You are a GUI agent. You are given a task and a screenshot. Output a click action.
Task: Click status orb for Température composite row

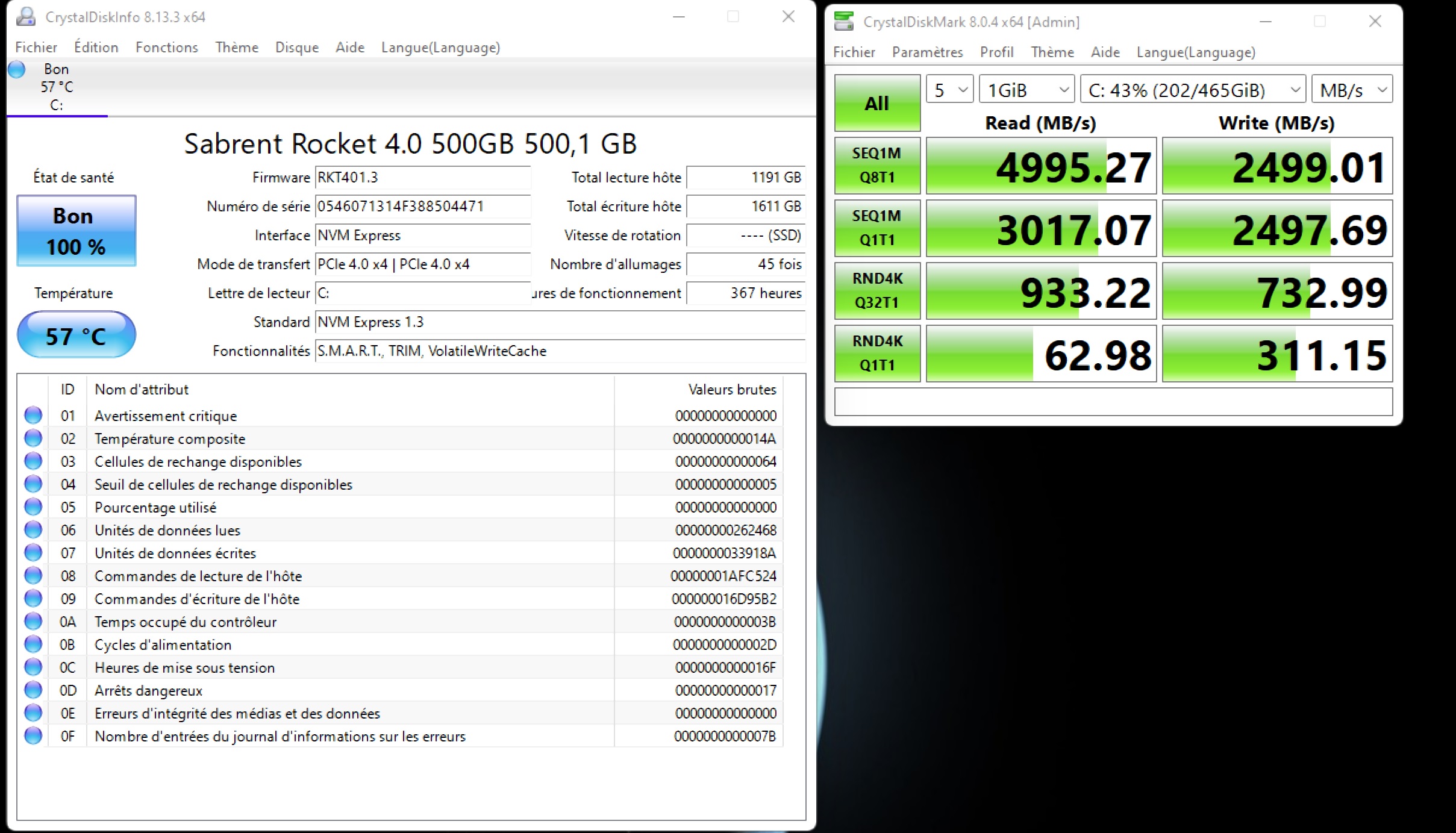tap(33, 438)
